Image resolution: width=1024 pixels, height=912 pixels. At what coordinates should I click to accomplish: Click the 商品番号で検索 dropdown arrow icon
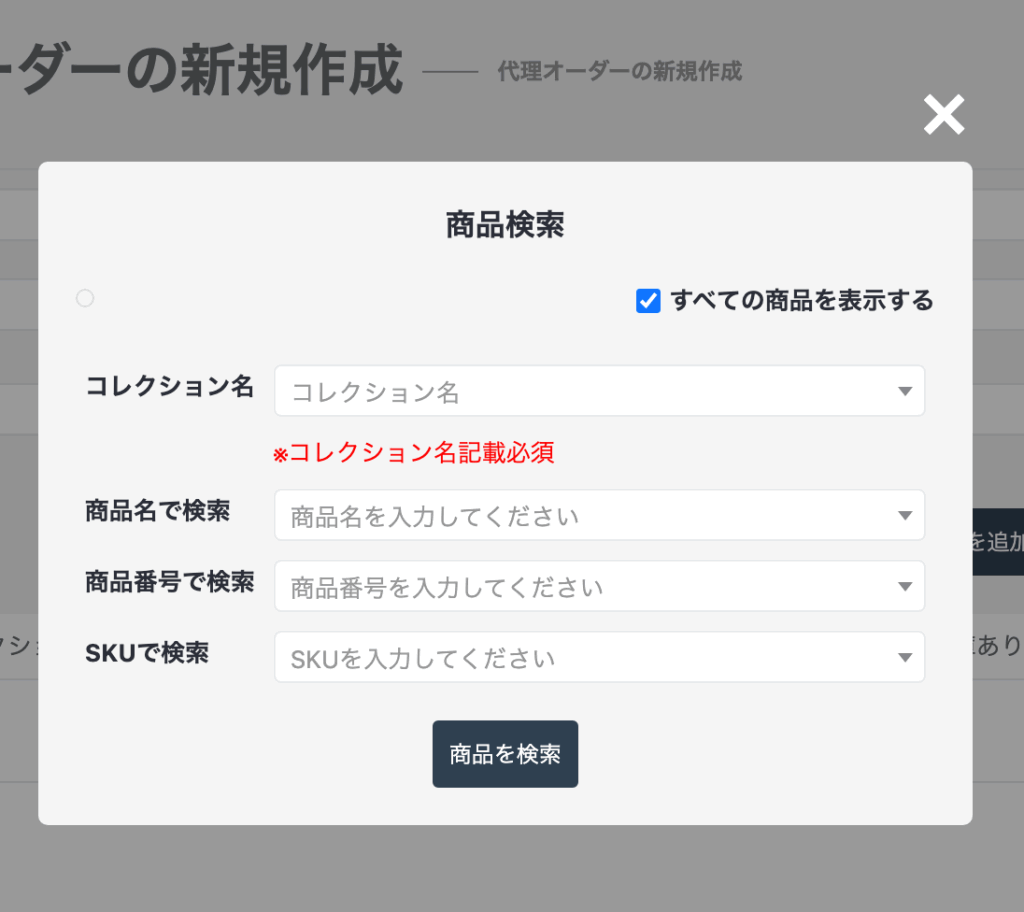click(905, 587)
